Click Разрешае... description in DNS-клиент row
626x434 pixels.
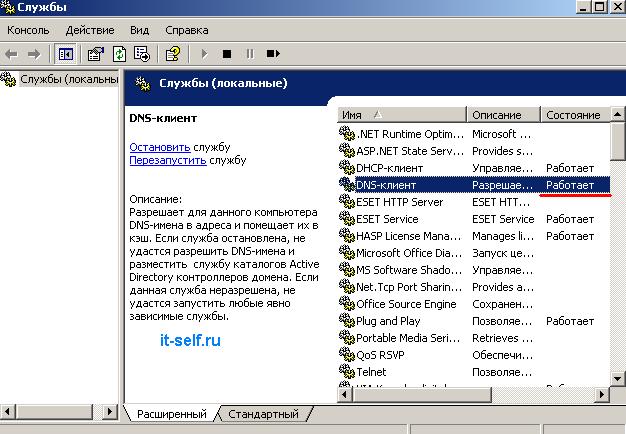click(x=502, y=185)
